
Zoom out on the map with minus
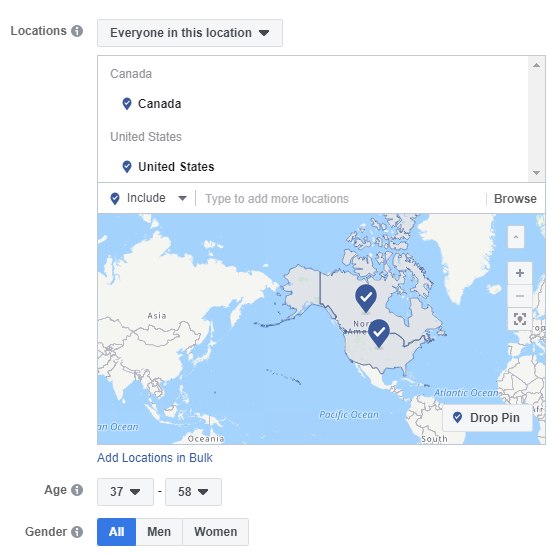(x=519, y=296)
